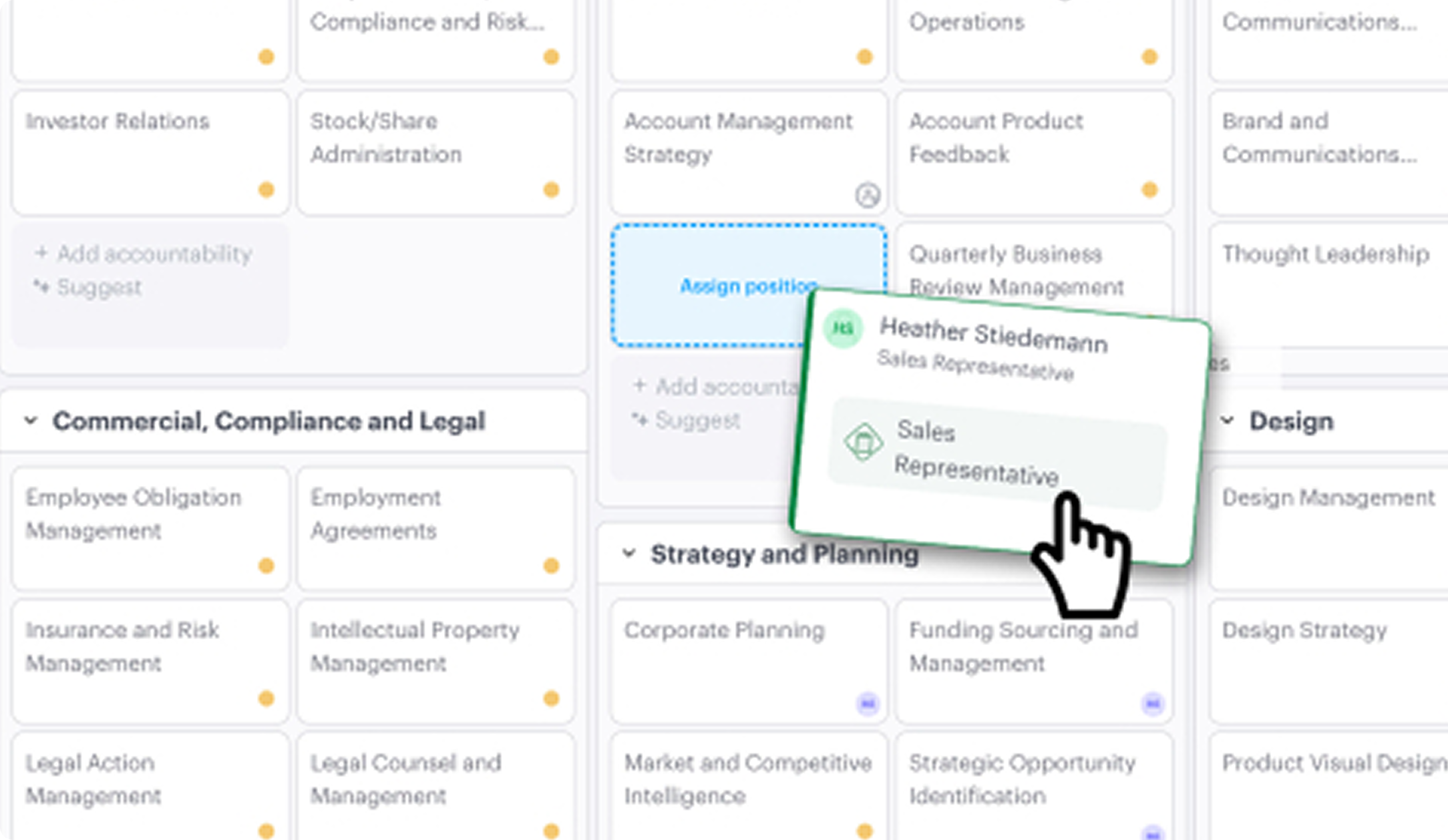This screenshot has height=840, width=1448.
Task: Collapse the Strategy and Planning section
Action: coord(628,553)
